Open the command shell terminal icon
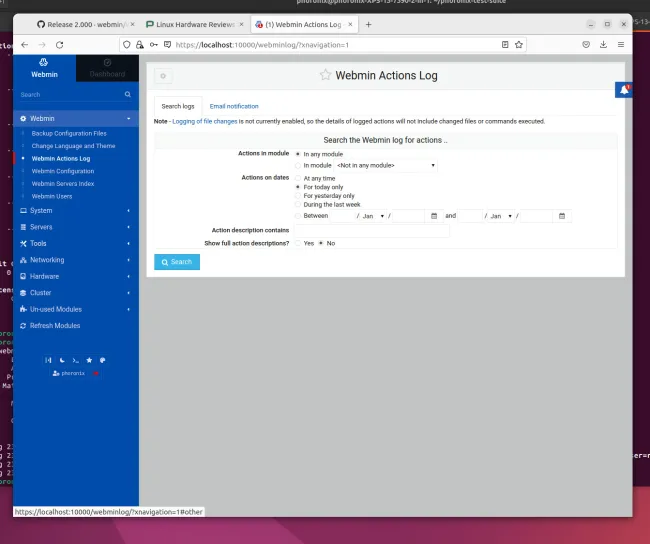 click(75, 360)
